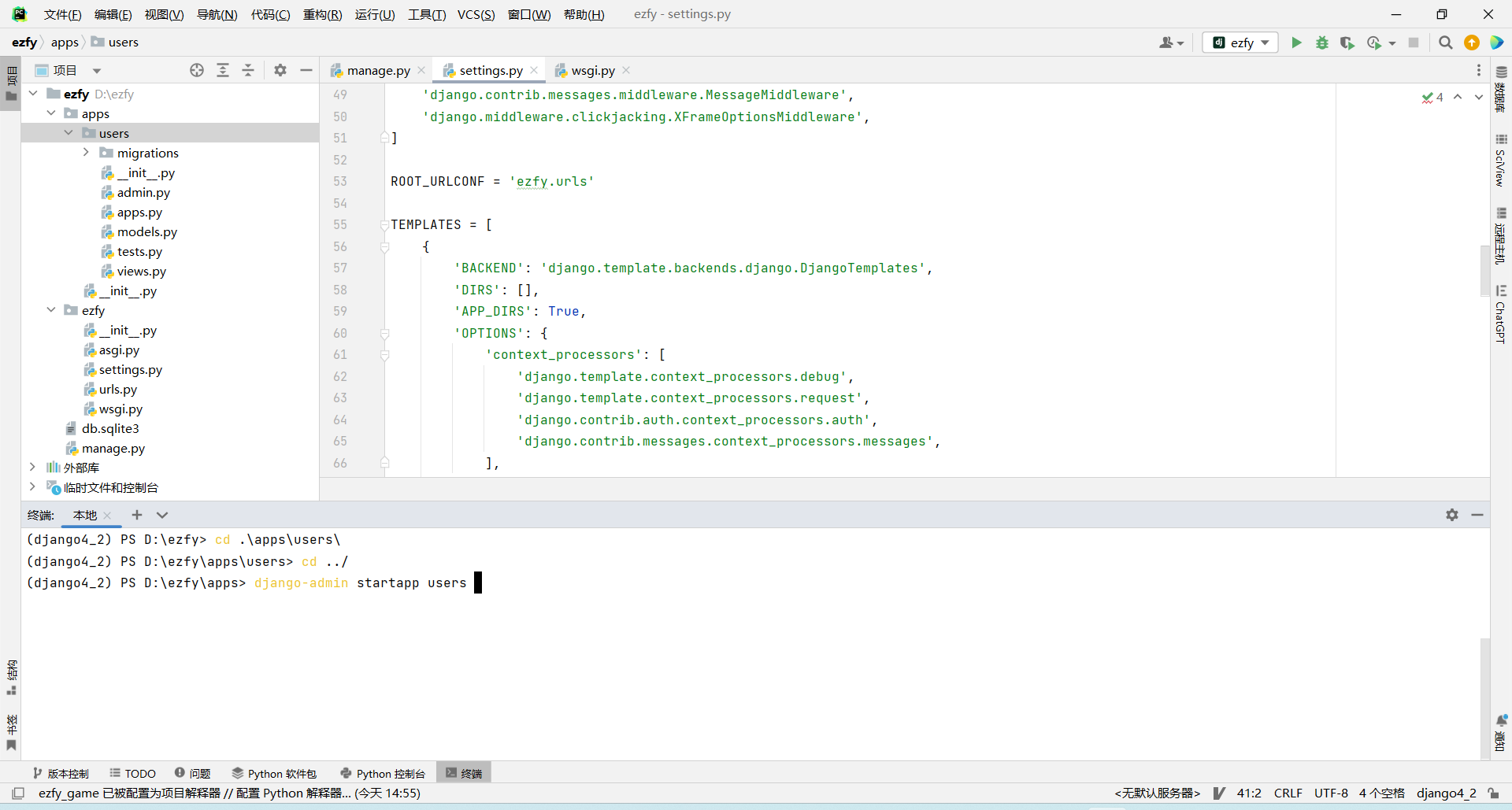Go to previous highlighted problem arrow
This screenshot has height=810, width=1512.
pyautogui.click(x=1458, y=97)
